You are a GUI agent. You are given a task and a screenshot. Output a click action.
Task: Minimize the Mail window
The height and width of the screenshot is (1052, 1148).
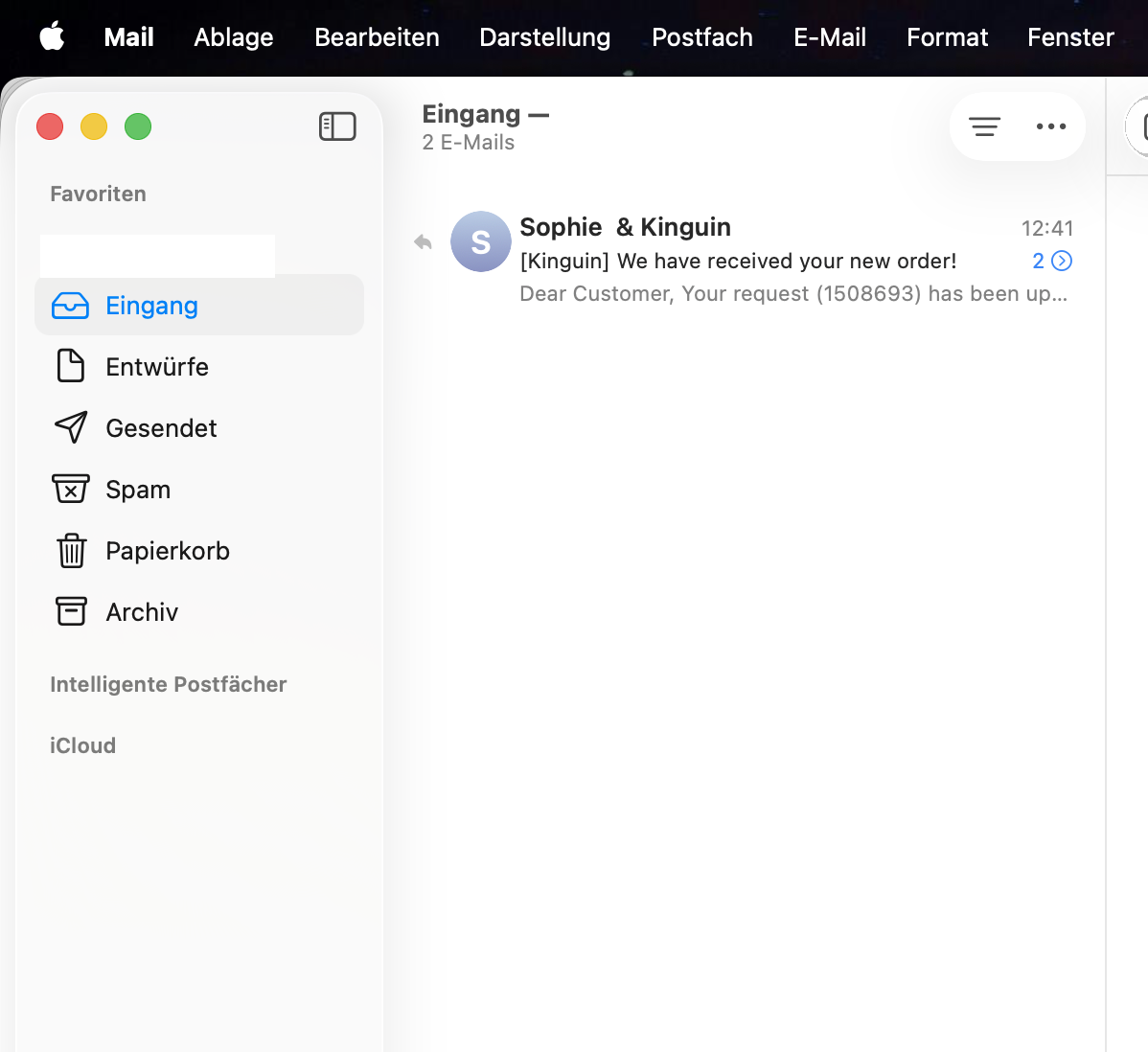[94, 126]
